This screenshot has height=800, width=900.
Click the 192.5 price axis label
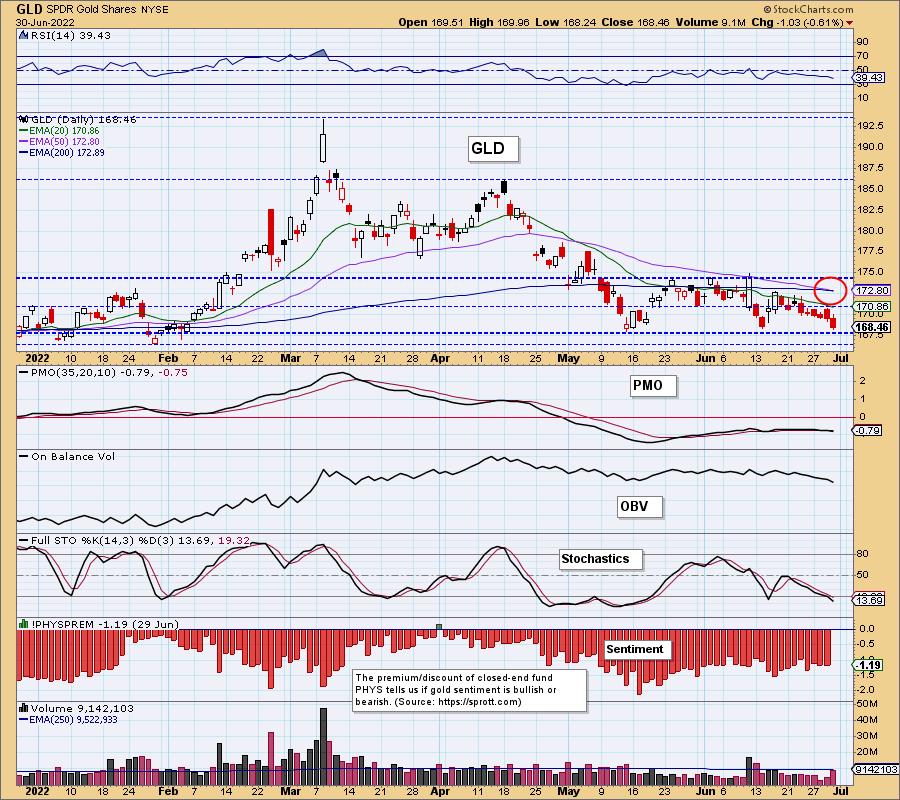pos(871,126)
